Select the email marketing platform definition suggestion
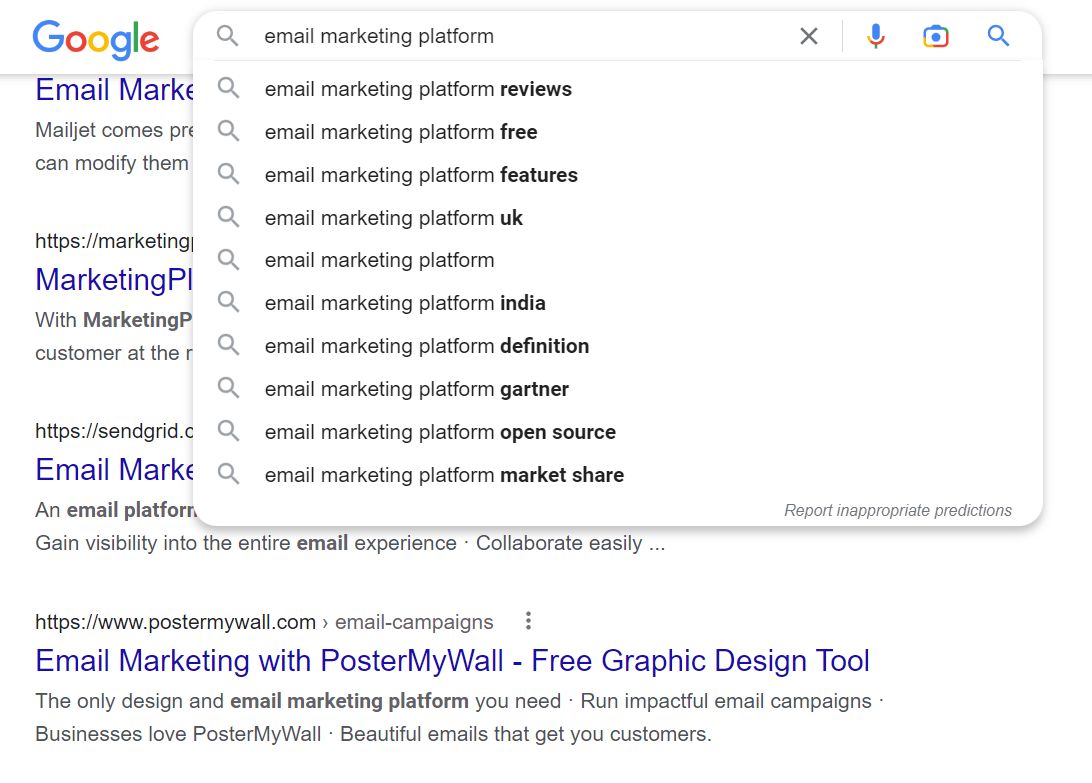This screenshot has width=1092, height=783. pos(426,345)
